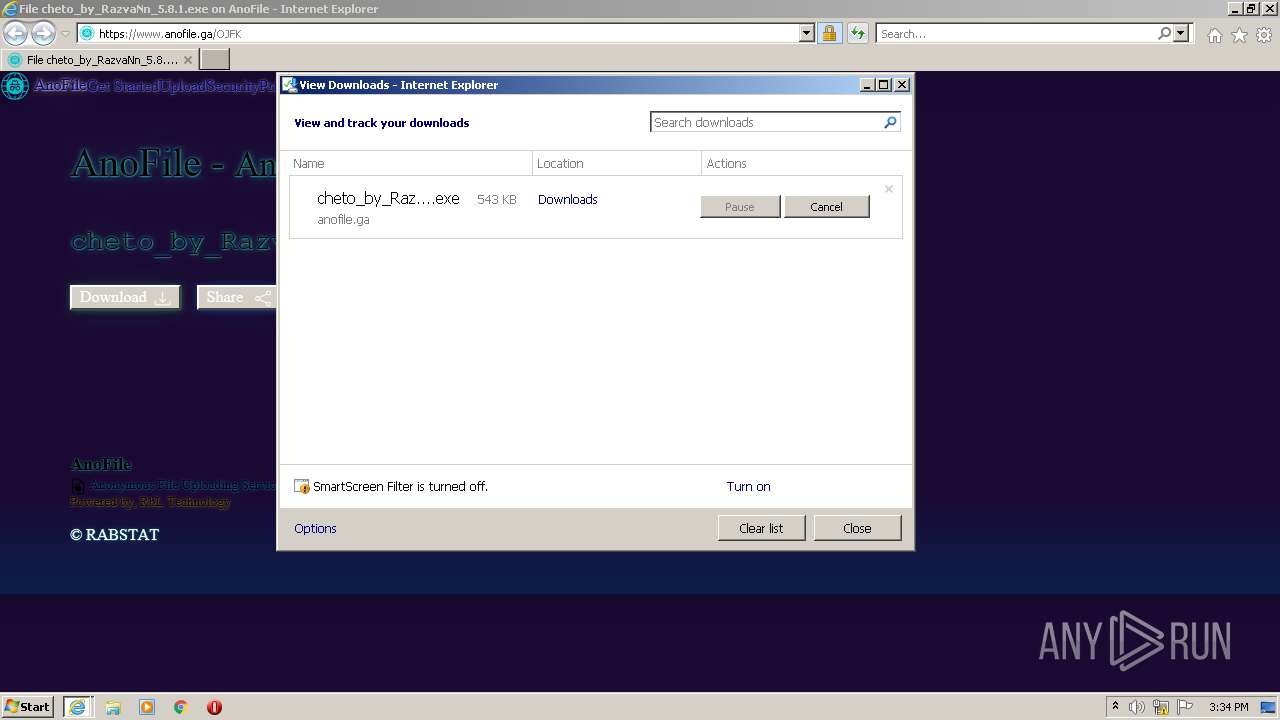Click the browser Back arrow button
The image size is (1280, 720).
click(15, 33)
